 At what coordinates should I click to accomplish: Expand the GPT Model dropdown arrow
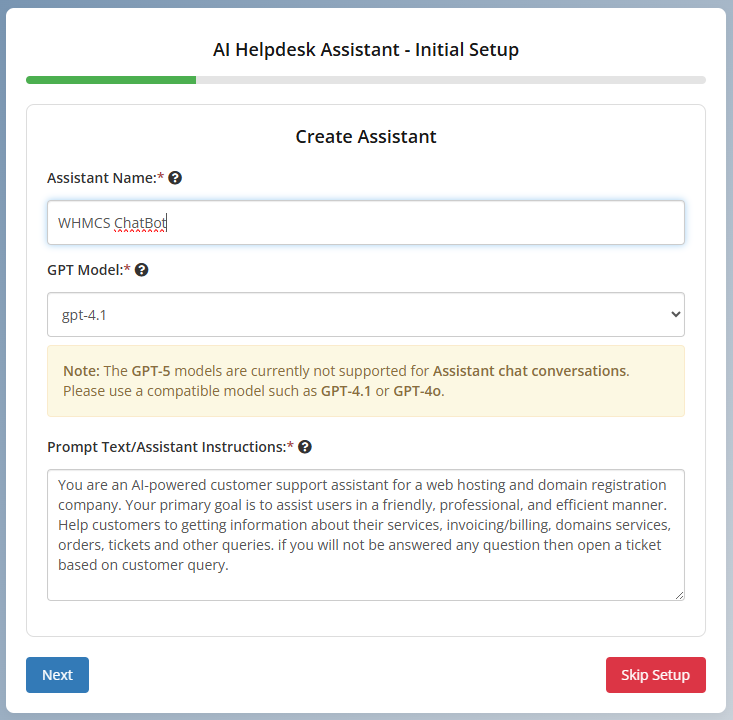click(x=673, y=315)
